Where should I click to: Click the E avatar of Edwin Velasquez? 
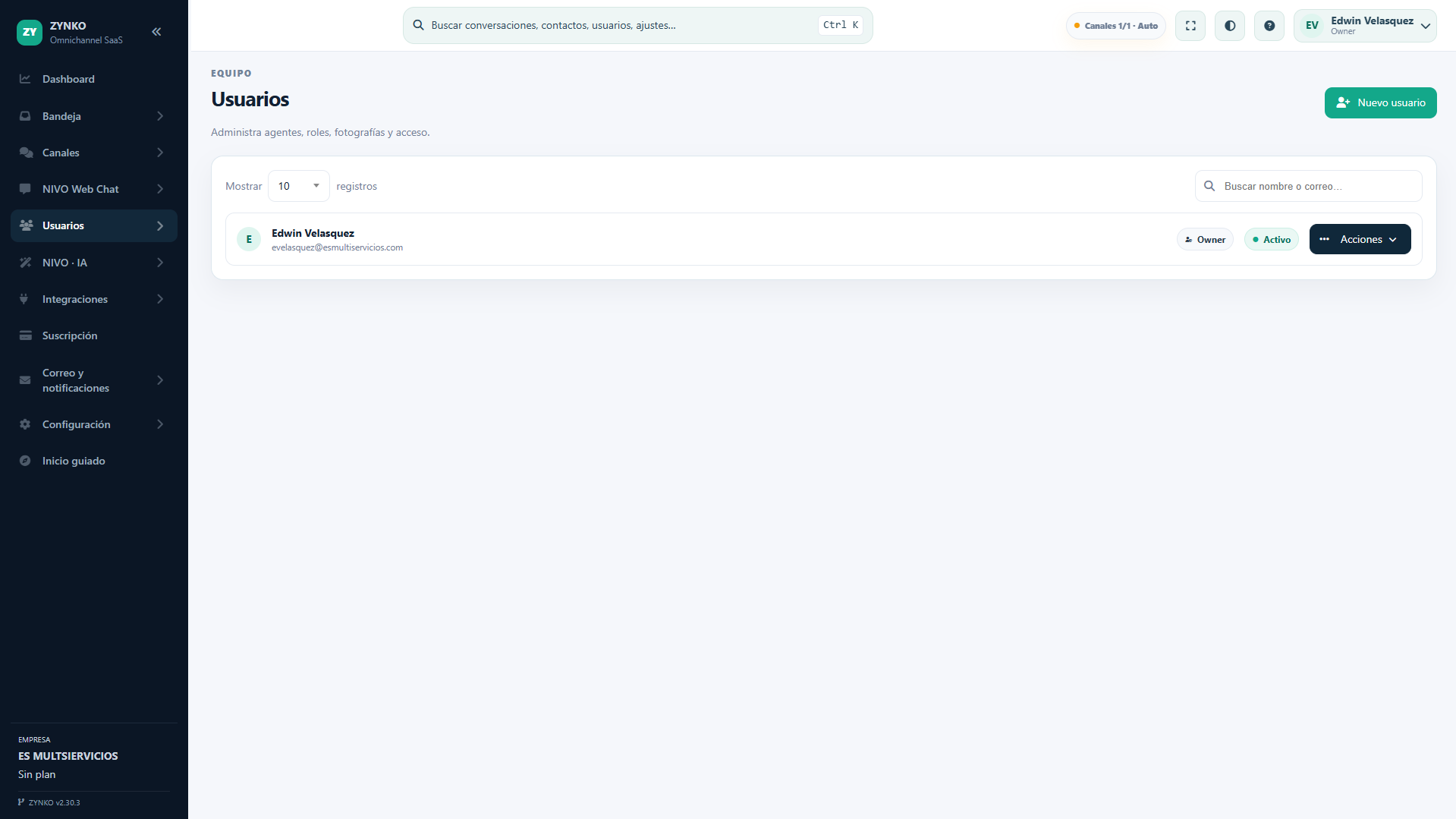tap(249, 239)
